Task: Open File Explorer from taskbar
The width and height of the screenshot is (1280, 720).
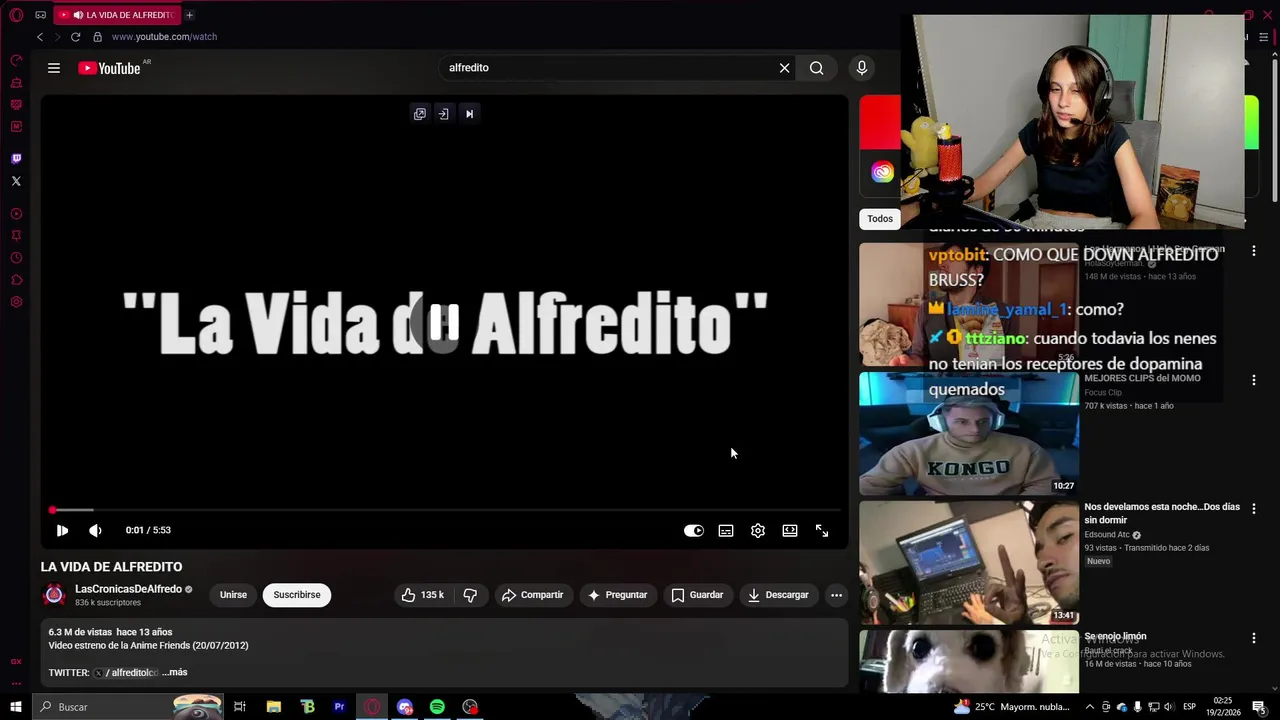Action: point(274,707)
